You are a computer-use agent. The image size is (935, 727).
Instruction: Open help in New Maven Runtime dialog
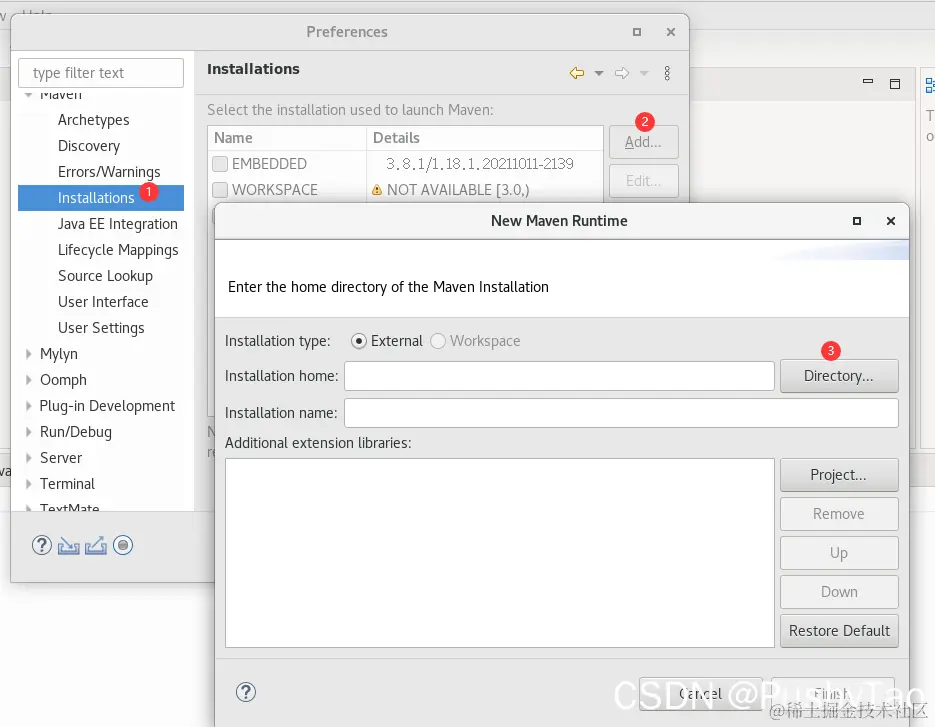[246, 692]
